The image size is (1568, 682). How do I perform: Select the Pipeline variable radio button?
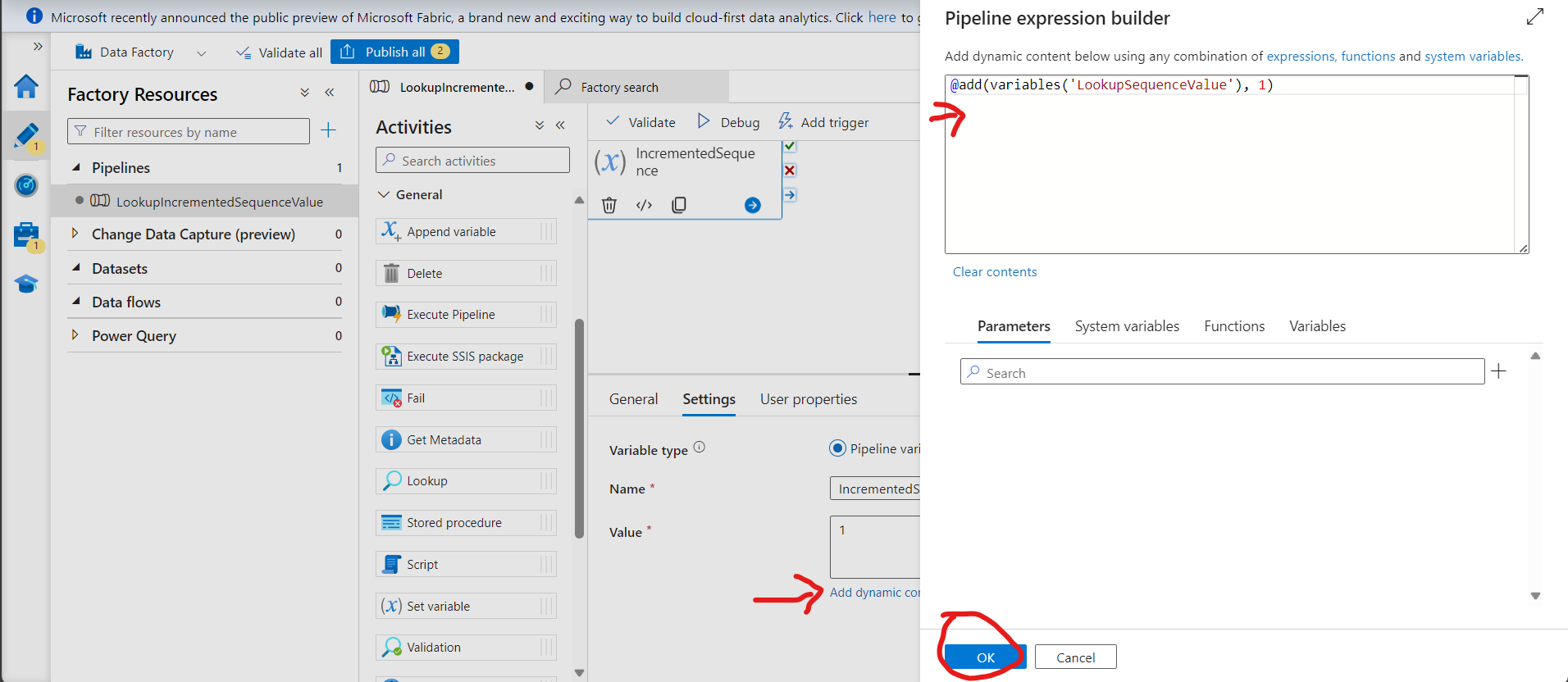tap(838, 448)
